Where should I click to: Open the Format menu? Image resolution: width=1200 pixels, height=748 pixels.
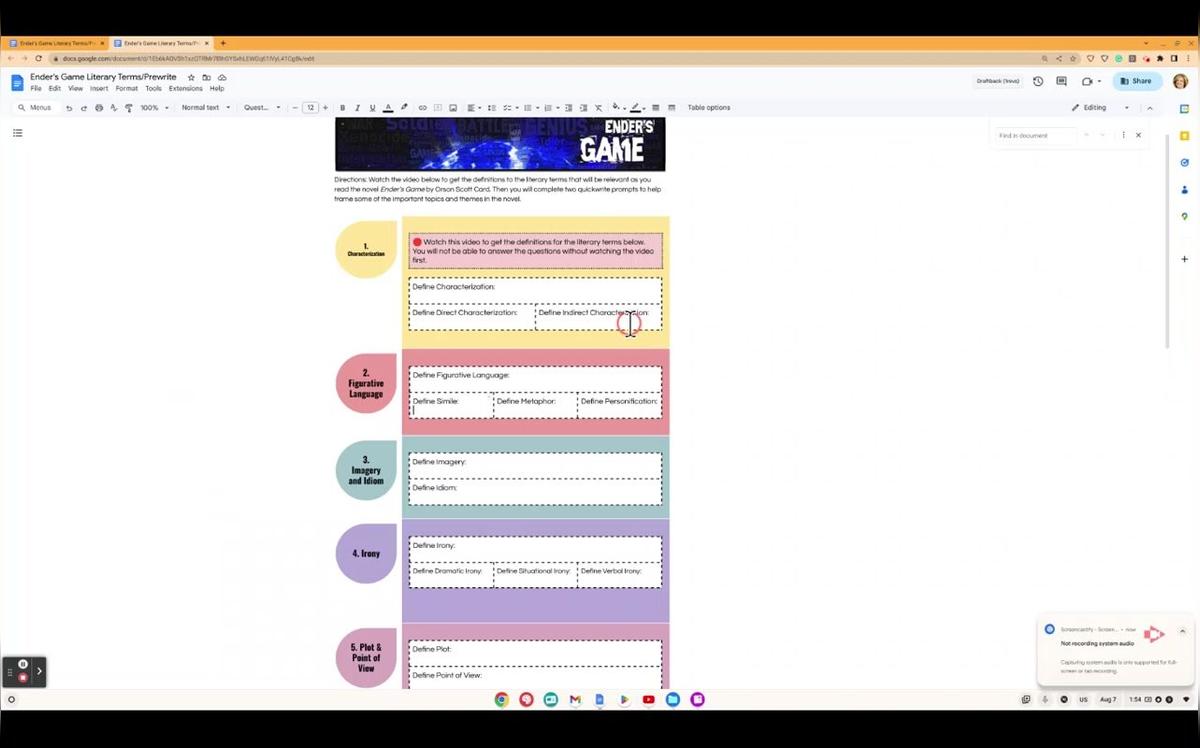click(126, 89)
